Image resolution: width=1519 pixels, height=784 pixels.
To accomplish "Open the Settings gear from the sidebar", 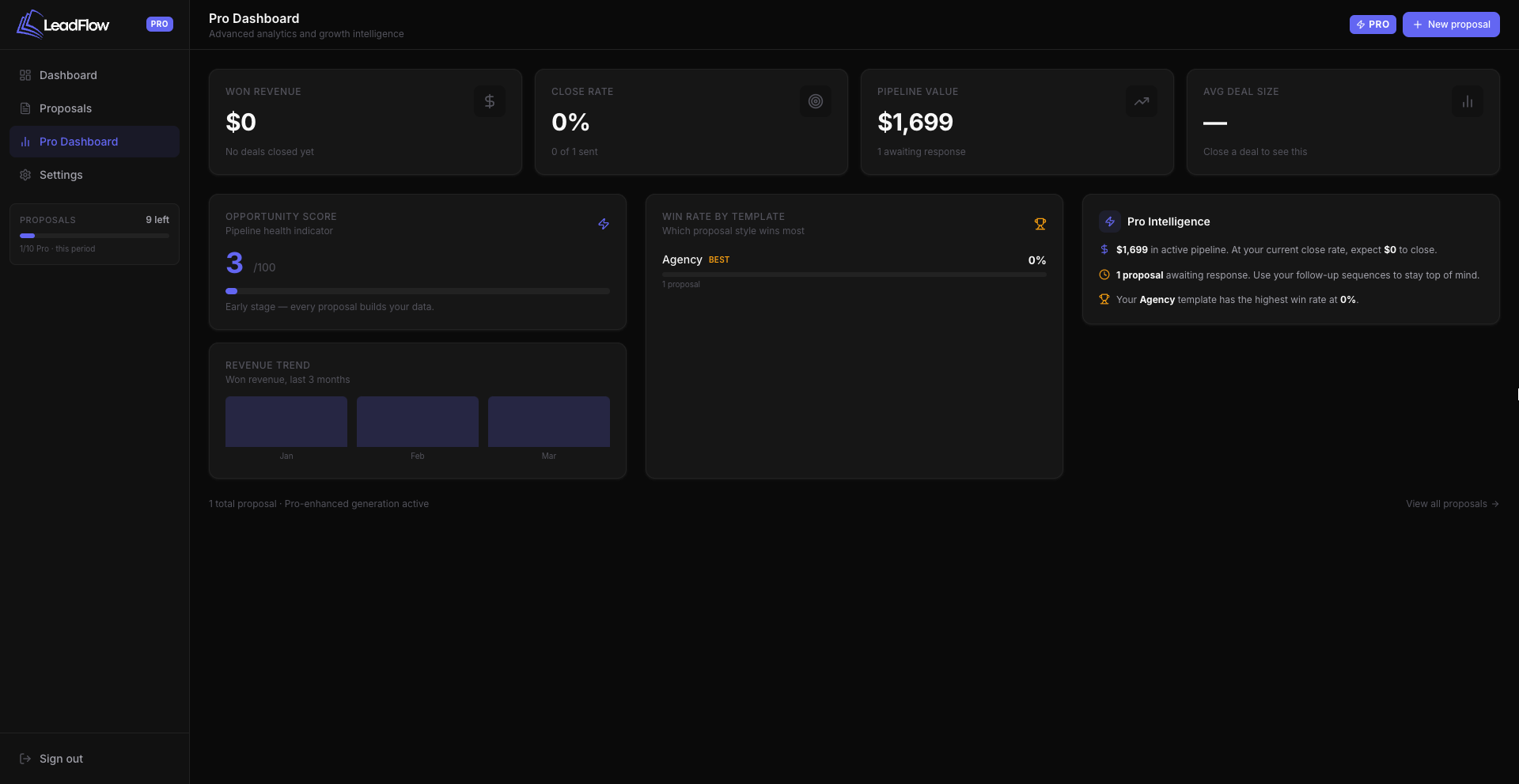I will [x=26, y=175].
